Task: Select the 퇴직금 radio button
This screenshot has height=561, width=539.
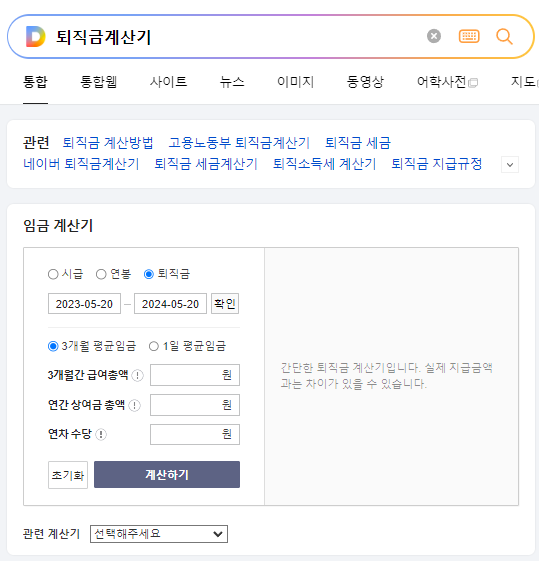Action: pos(149,274)
